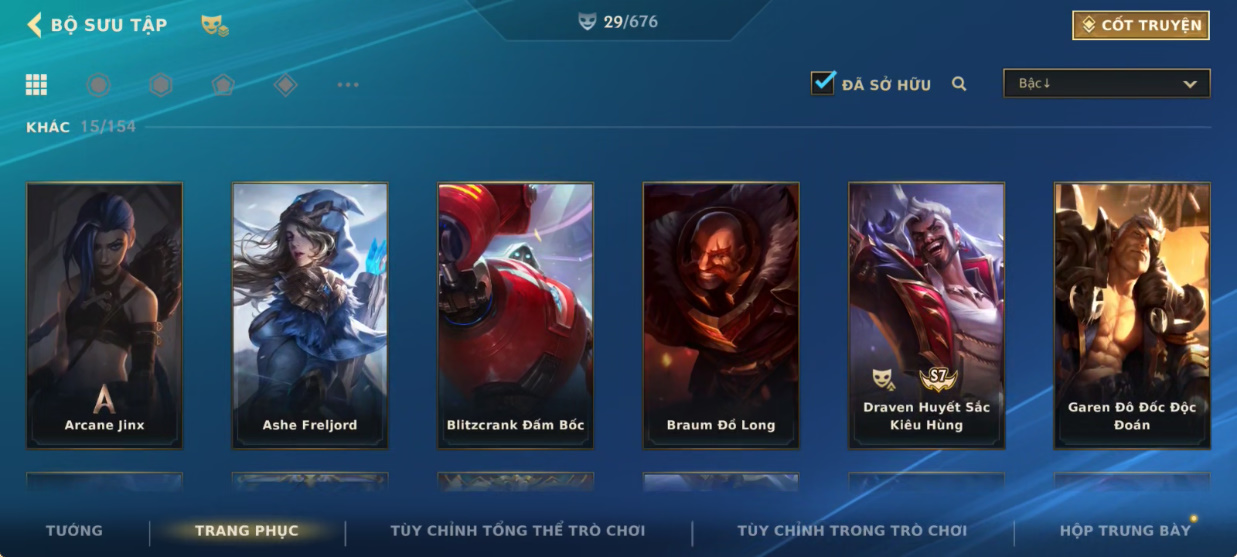This screenshot has width=1237, height=557.
Task: Open the search magnifier icon
Action: pos(959,84)
